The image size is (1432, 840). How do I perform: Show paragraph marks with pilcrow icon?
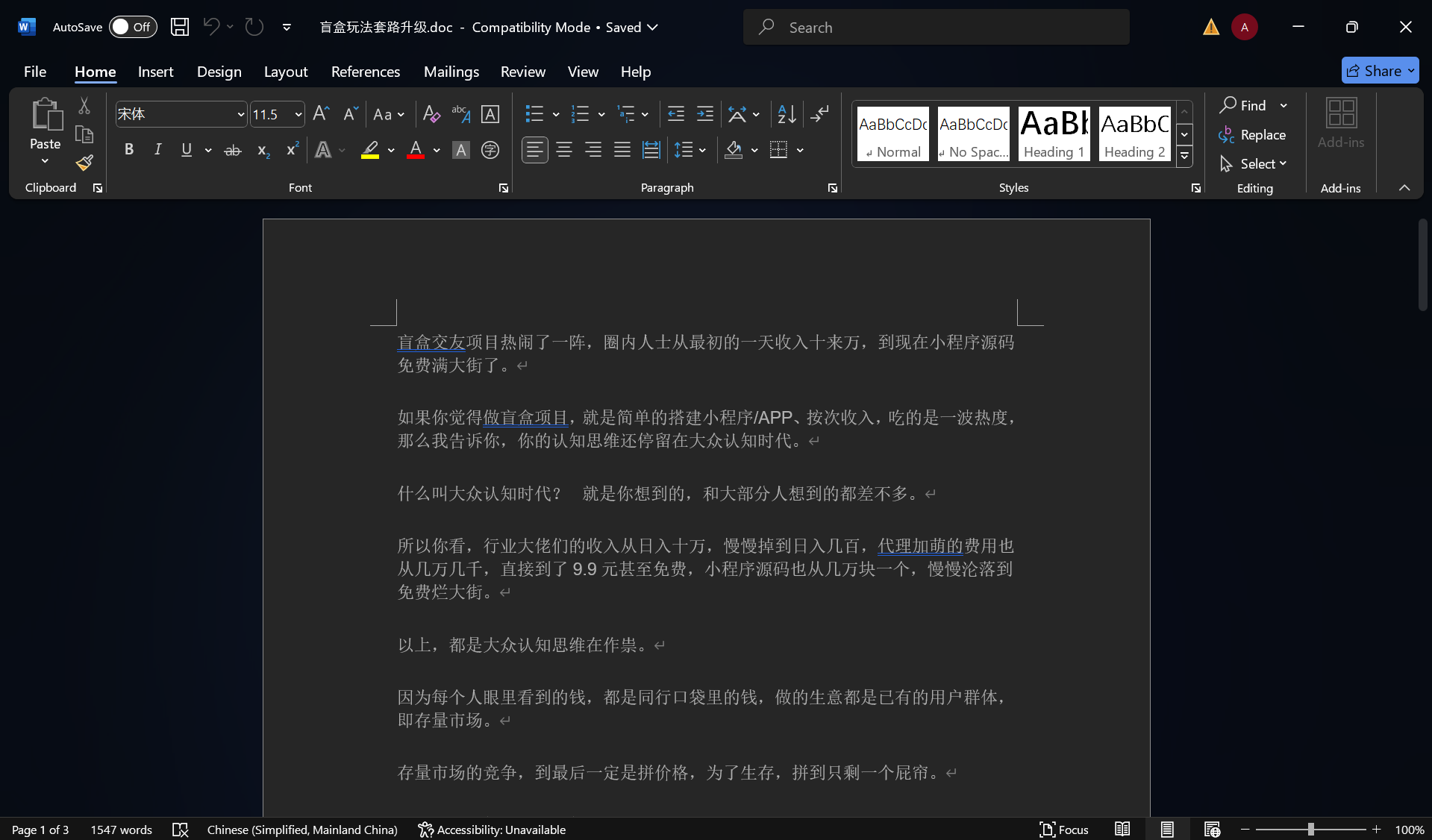[x=819, y=114]
